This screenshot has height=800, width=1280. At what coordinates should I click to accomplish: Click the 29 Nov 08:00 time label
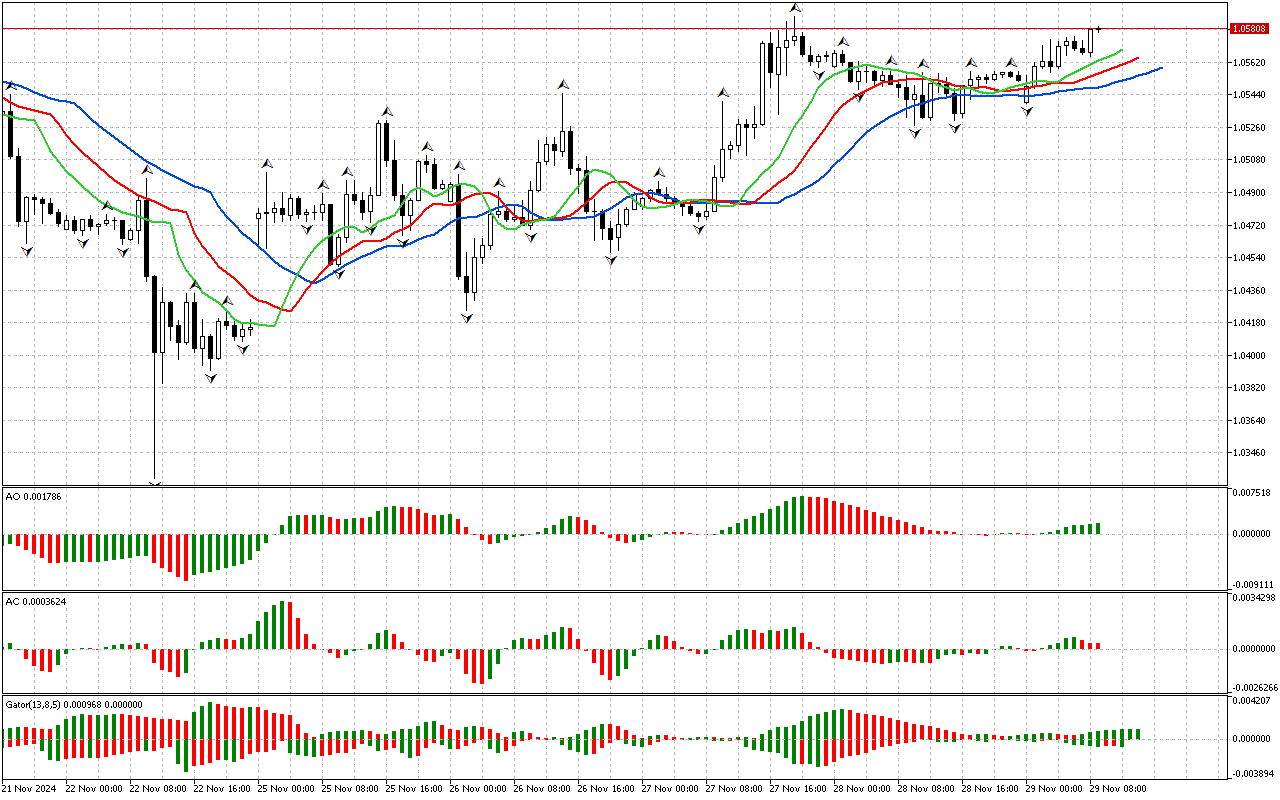(1116, 788)
